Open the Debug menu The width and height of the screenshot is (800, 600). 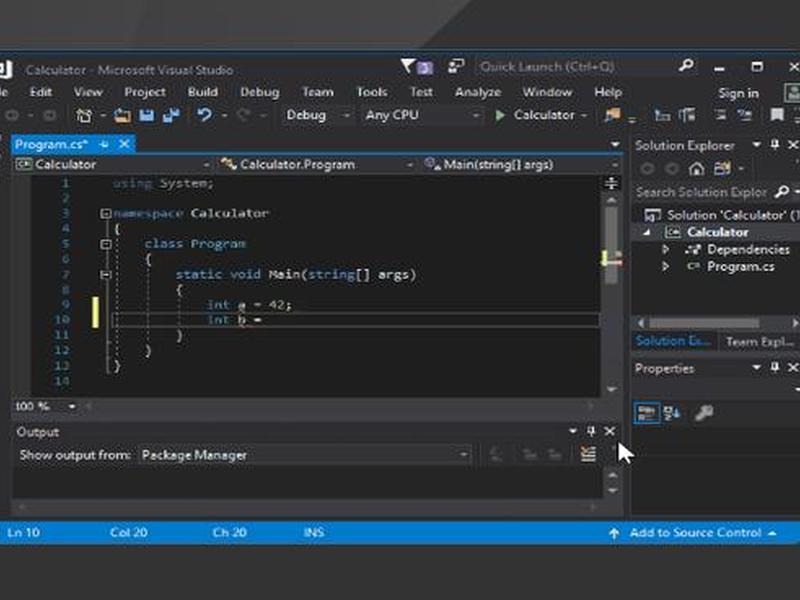tap(260, 92)
